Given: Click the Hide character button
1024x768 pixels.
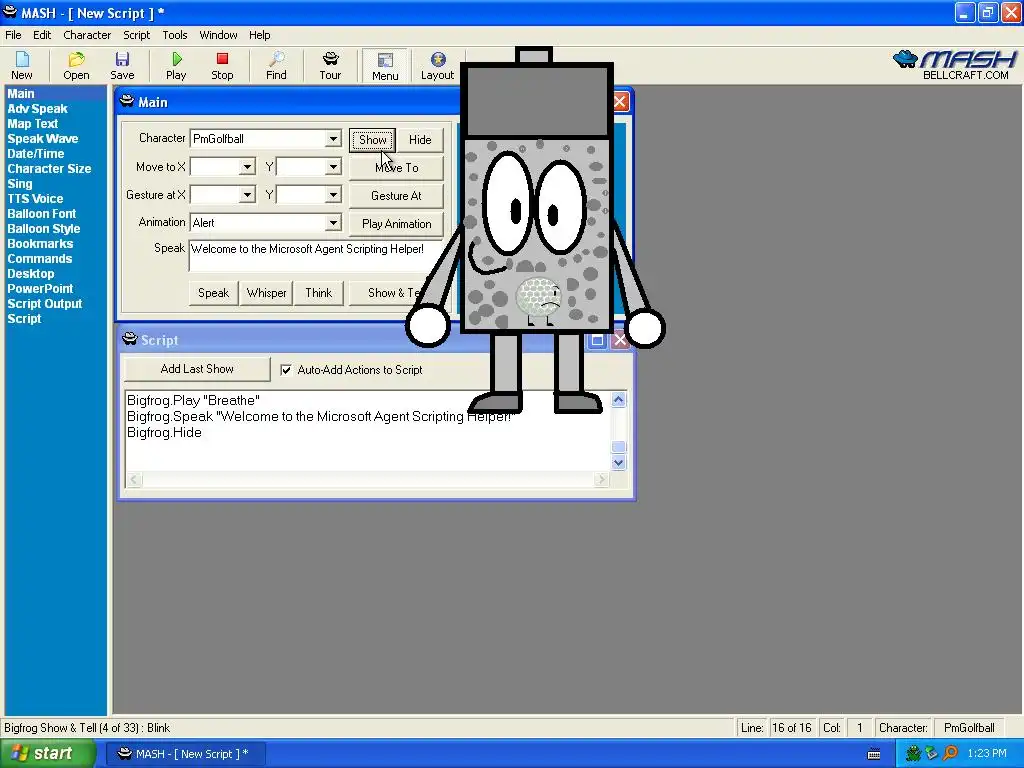Looking at the screenshot, I should [420, 140].
